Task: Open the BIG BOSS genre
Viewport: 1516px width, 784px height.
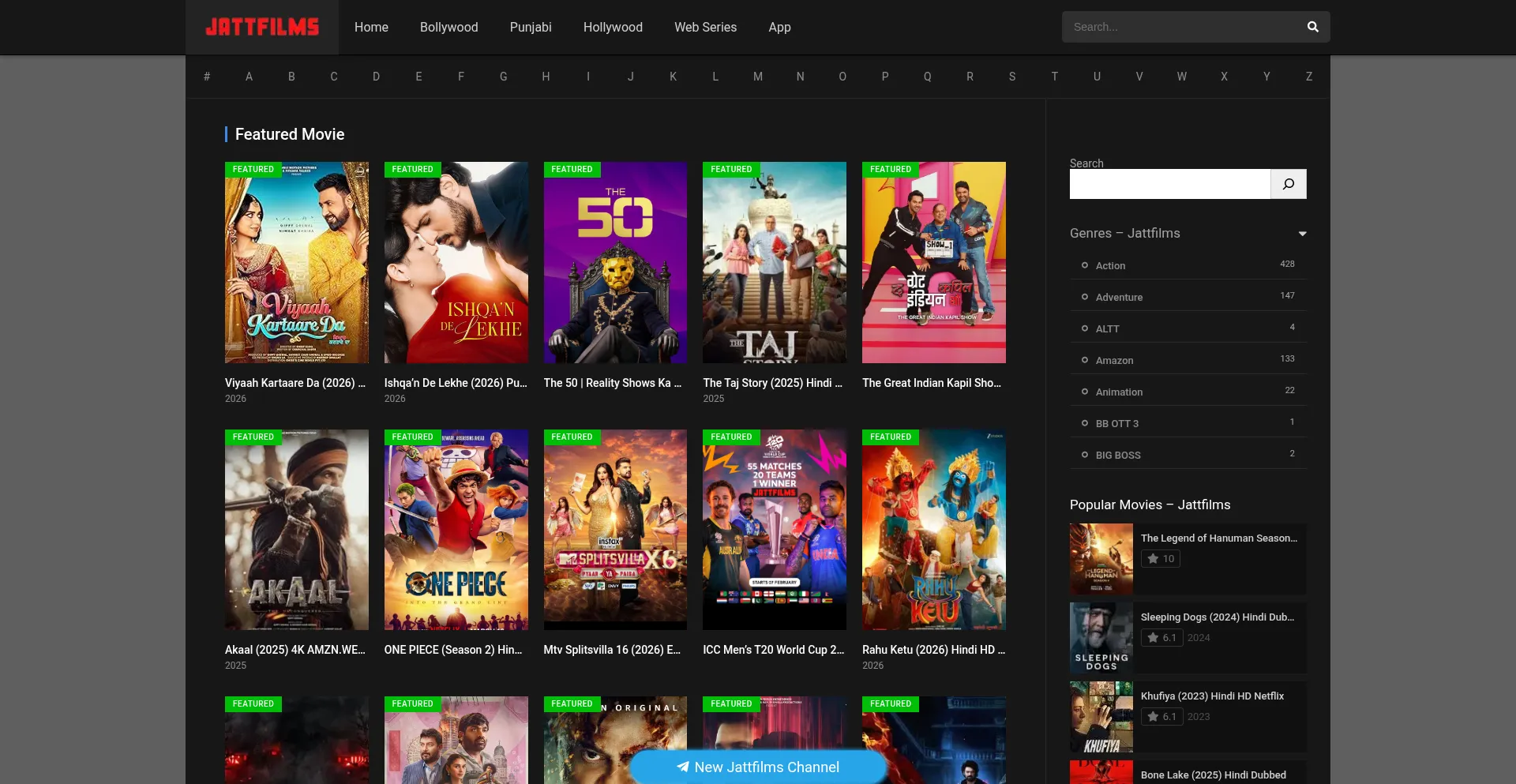Action: [1118, 456]
